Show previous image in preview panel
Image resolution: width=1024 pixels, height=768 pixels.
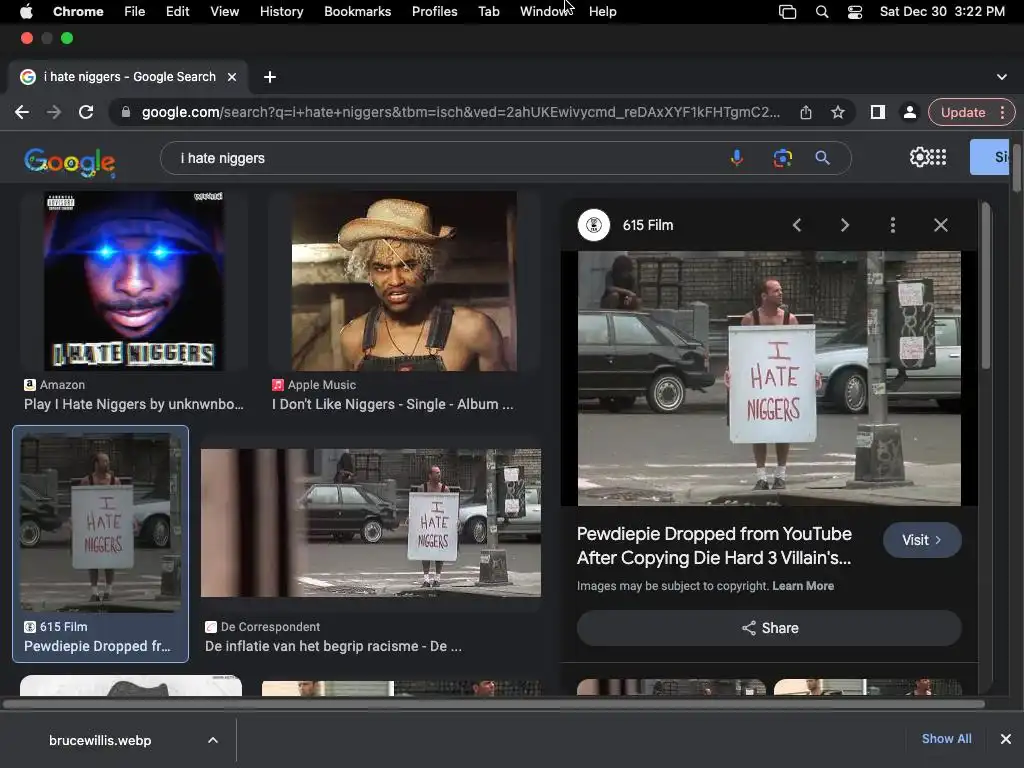(x=797, y=225)
